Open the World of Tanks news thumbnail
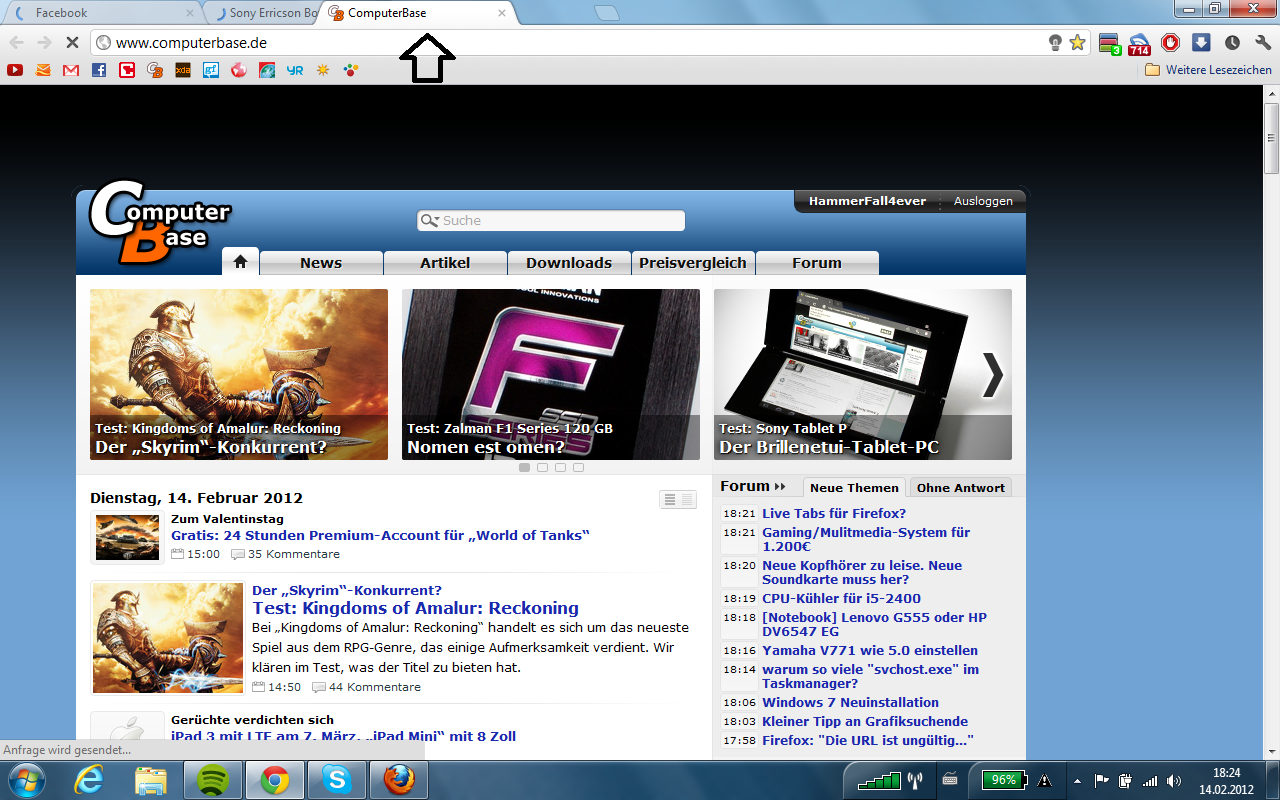 tap(127, 537)
